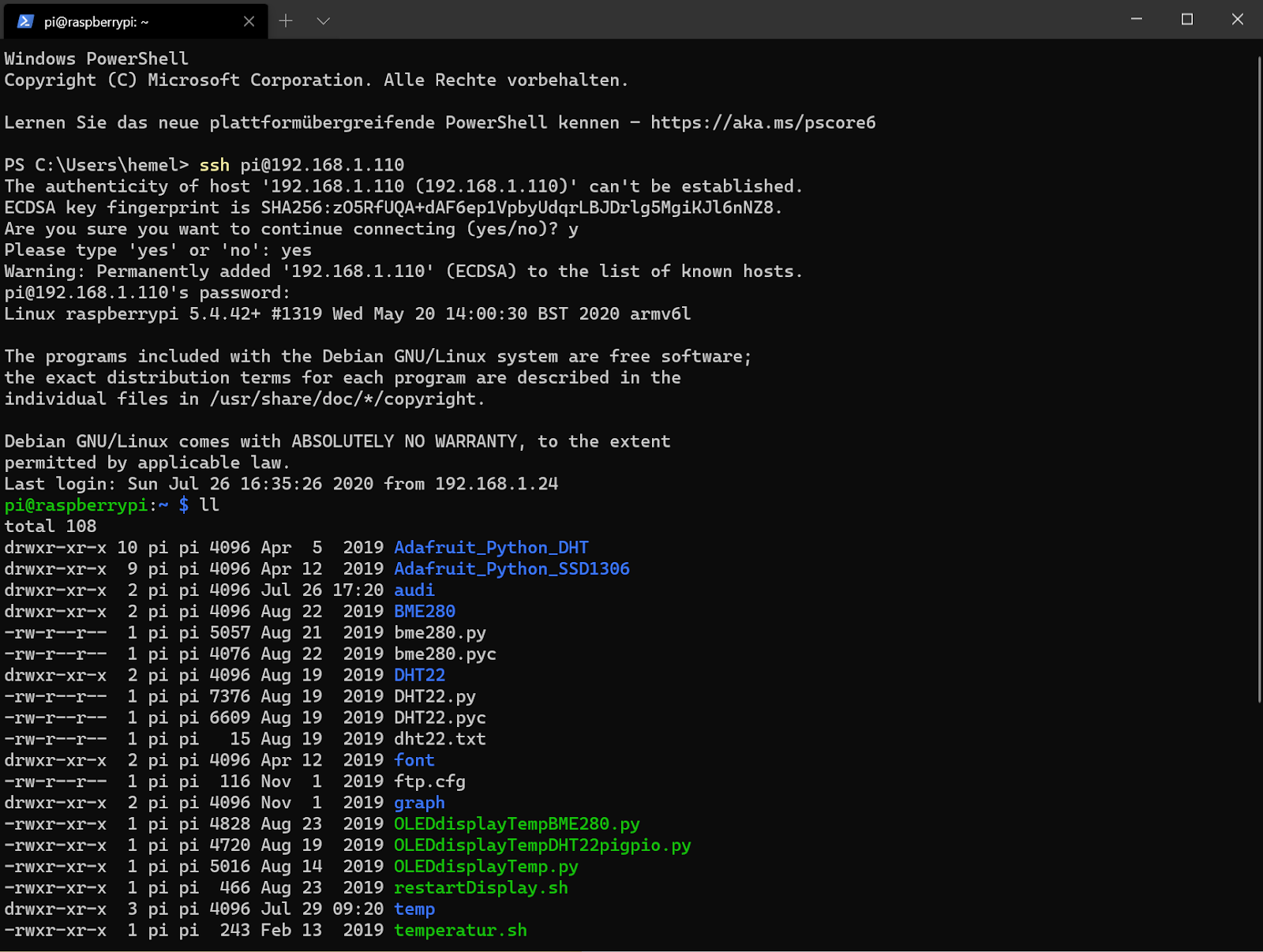Click the PS C:\Users\hemel> prompt
Image resolution: width=1263 pixels, height=952 pixels.
(x=96, y=165)
